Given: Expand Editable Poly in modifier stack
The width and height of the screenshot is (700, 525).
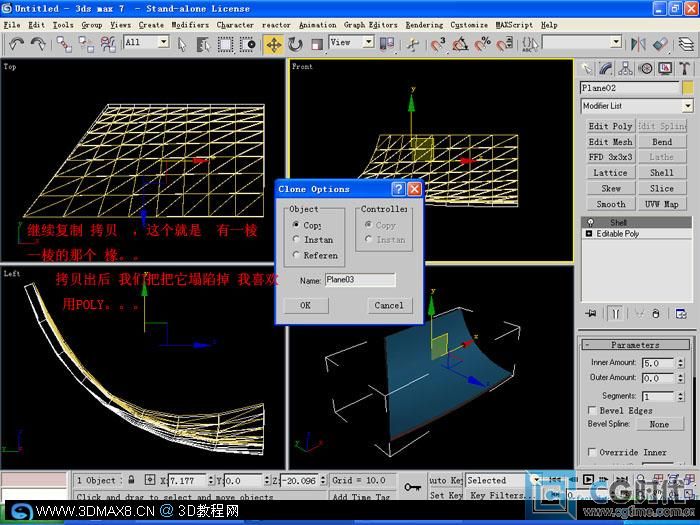Looking at the screenshot, I should pos(589,233).
